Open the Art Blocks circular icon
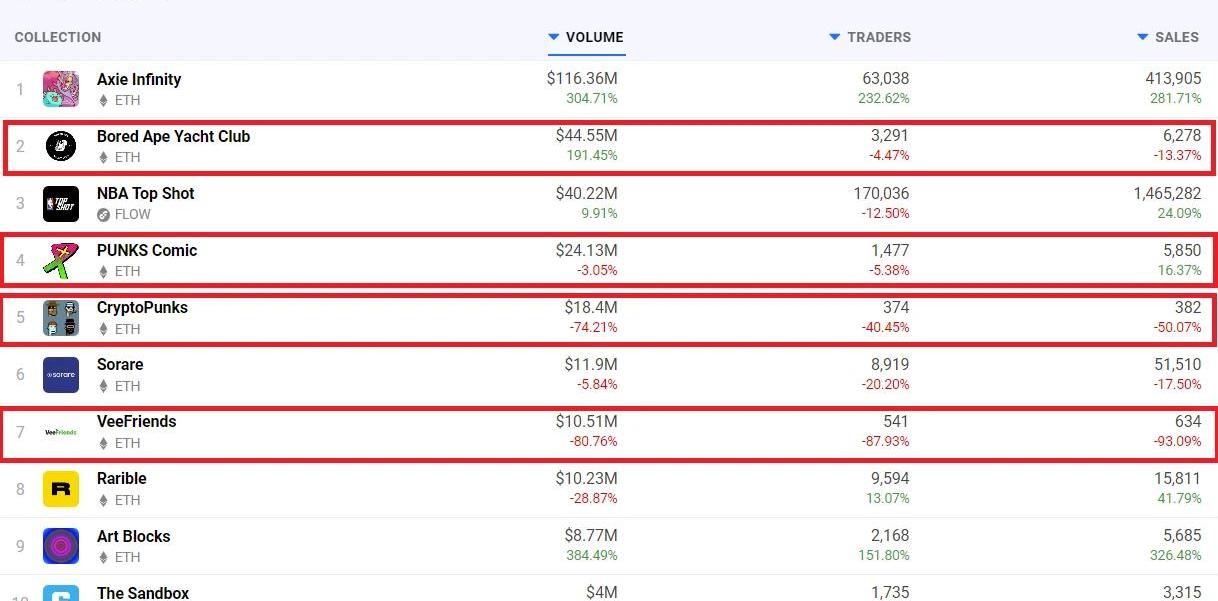Image resolution: width=1218 pixels, height=601 pixels. point(61,546)
